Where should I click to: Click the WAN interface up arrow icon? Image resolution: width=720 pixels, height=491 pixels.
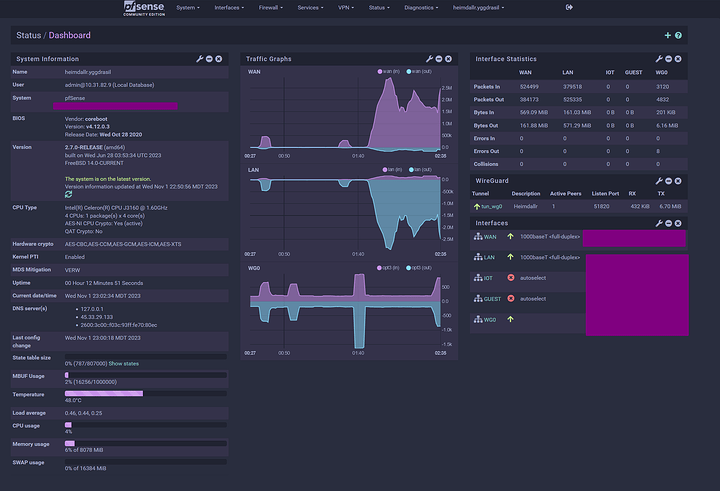(x=510, y=236)
